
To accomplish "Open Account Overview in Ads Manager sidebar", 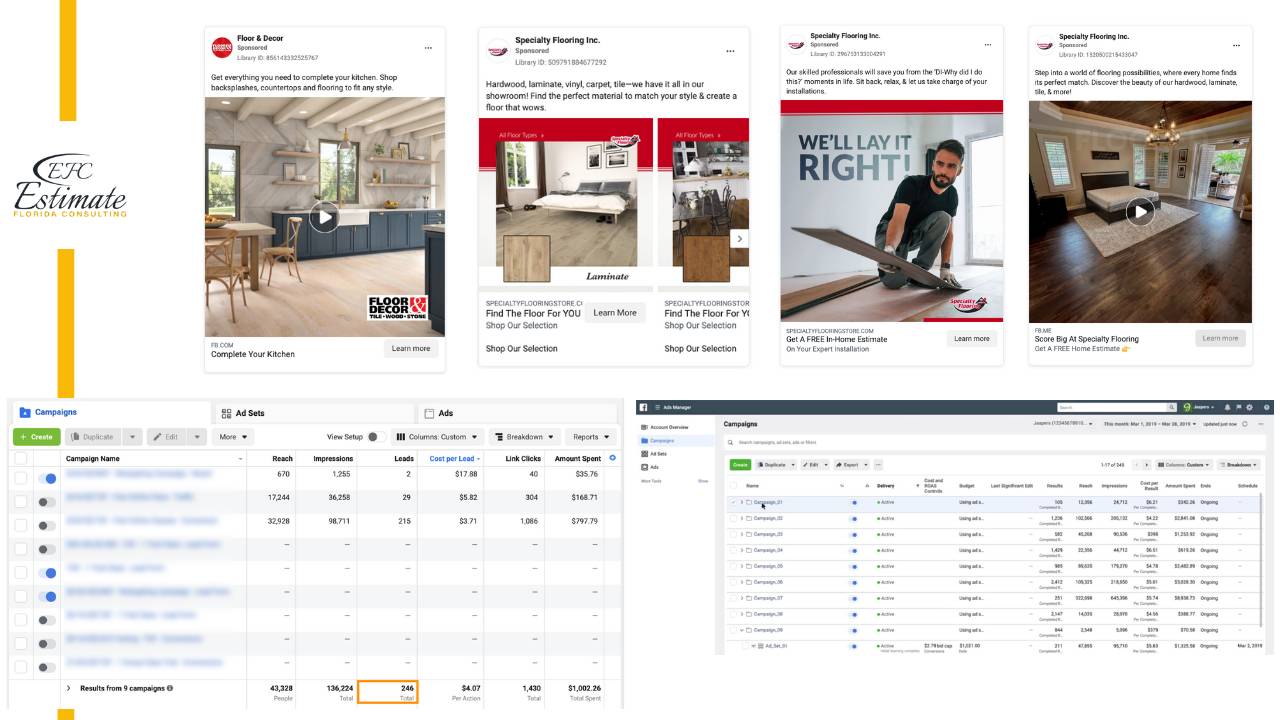I will pyautogui.click(x=670, y=427).
